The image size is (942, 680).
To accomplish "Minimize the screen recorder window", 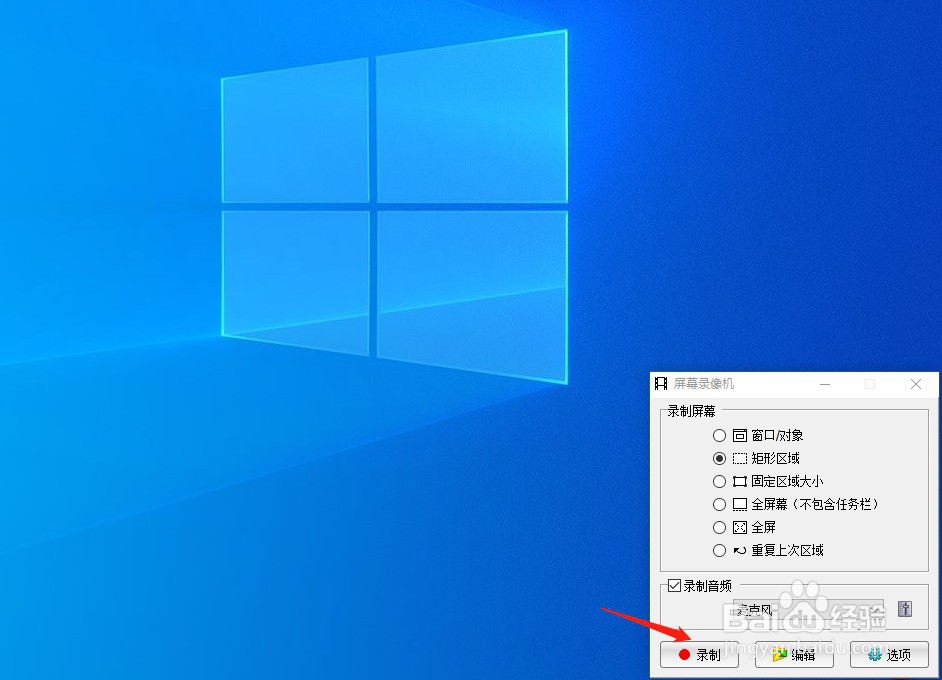I will click(824, 384).
